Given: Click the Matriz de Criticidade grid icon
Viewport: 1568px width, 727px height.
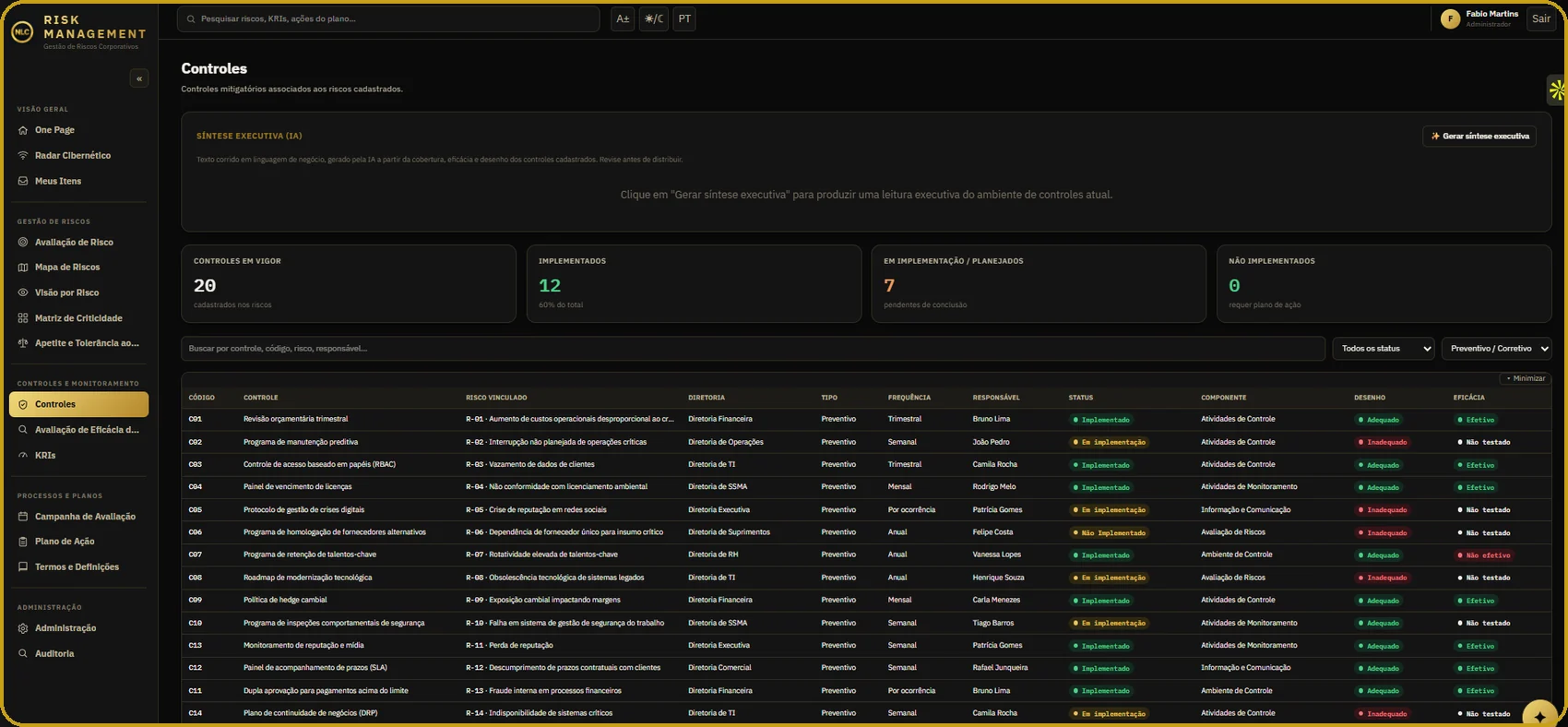Looking at the screenshot, I should tap(23, 318).
